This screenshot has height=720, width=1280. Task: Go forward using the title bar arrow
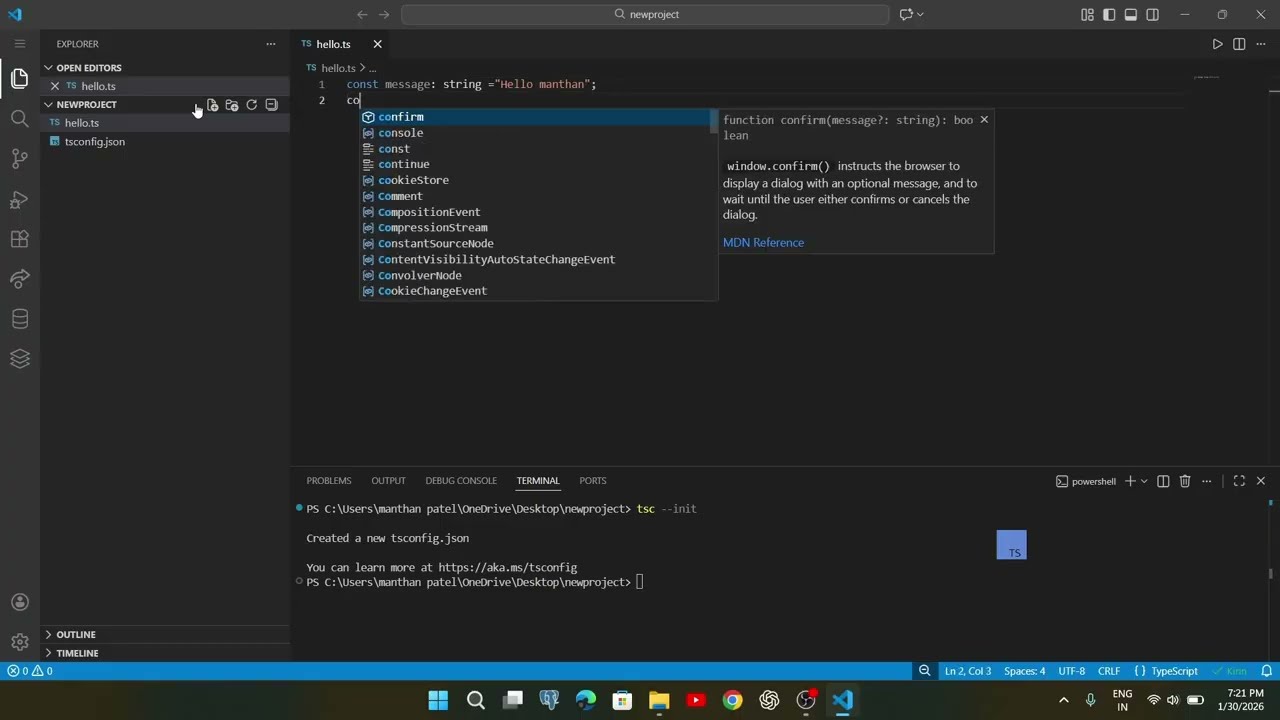tap(386, 15)
